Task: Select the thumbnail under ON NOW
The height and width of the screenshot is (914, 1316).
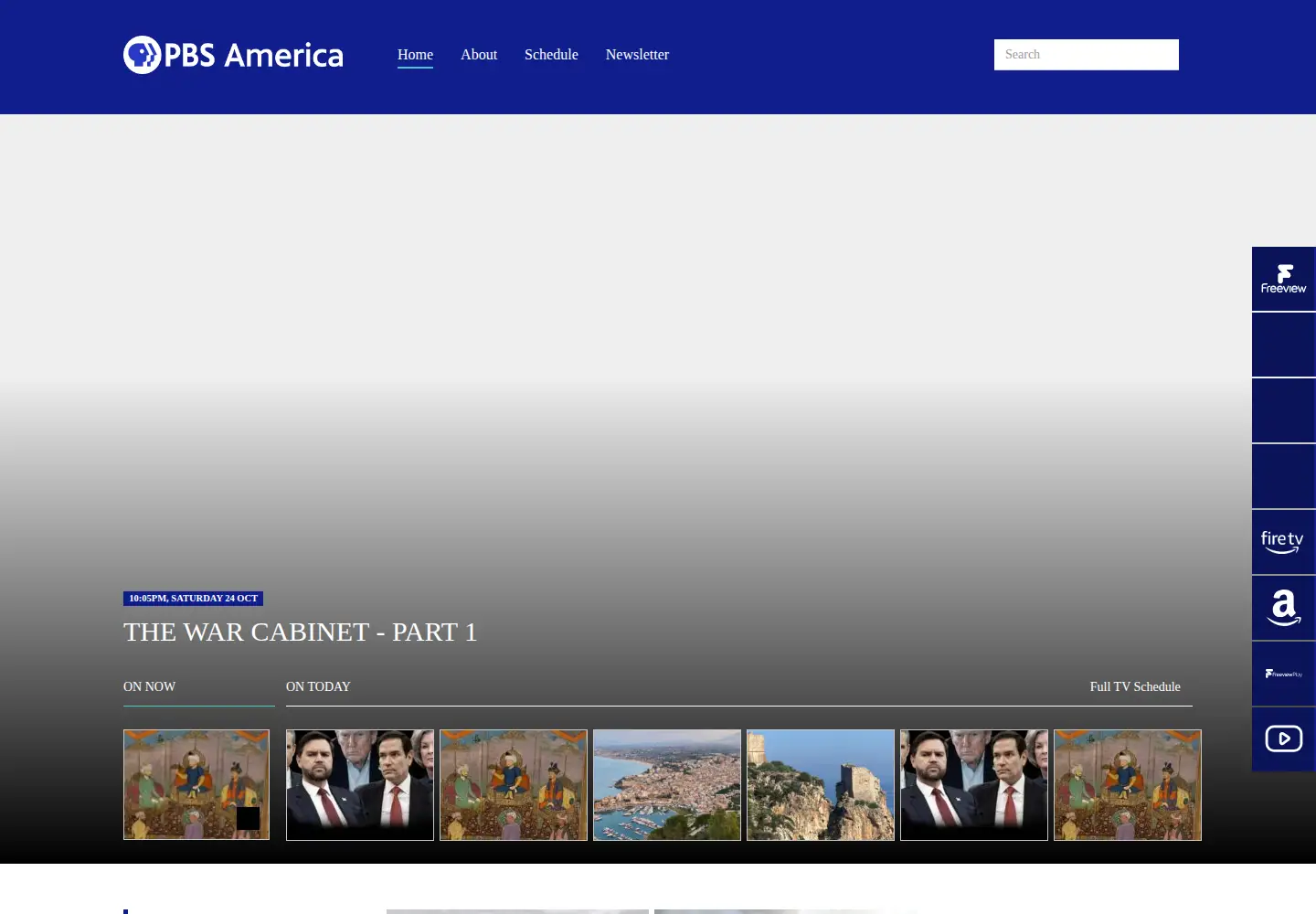Action: (196, 784)
